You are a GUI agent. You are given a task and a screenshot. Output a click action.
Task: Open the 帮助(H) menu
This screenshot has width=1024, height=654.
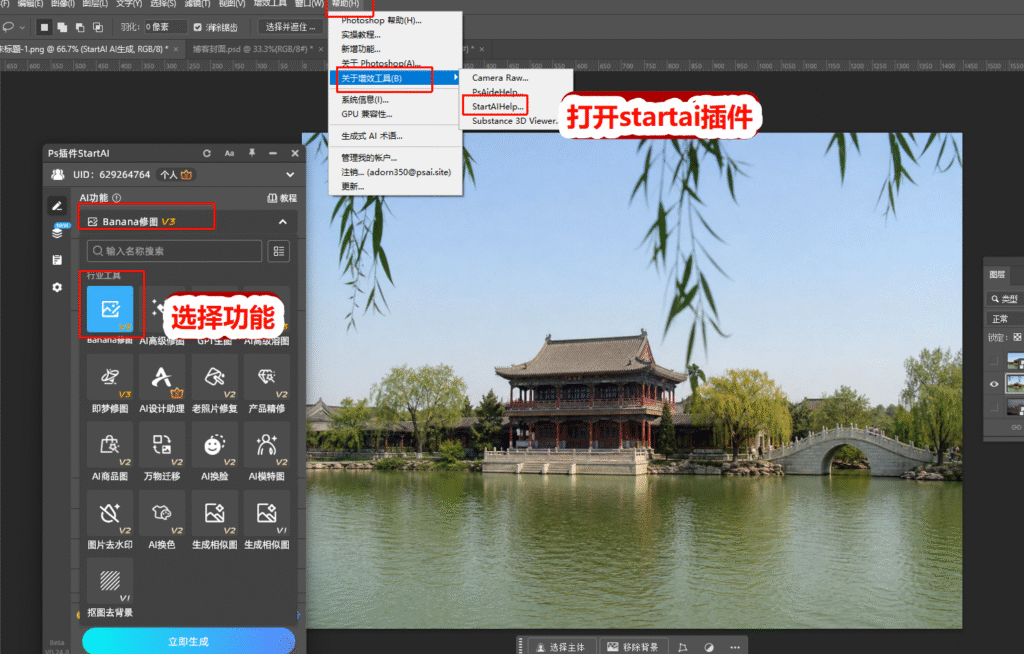point(346,5)
